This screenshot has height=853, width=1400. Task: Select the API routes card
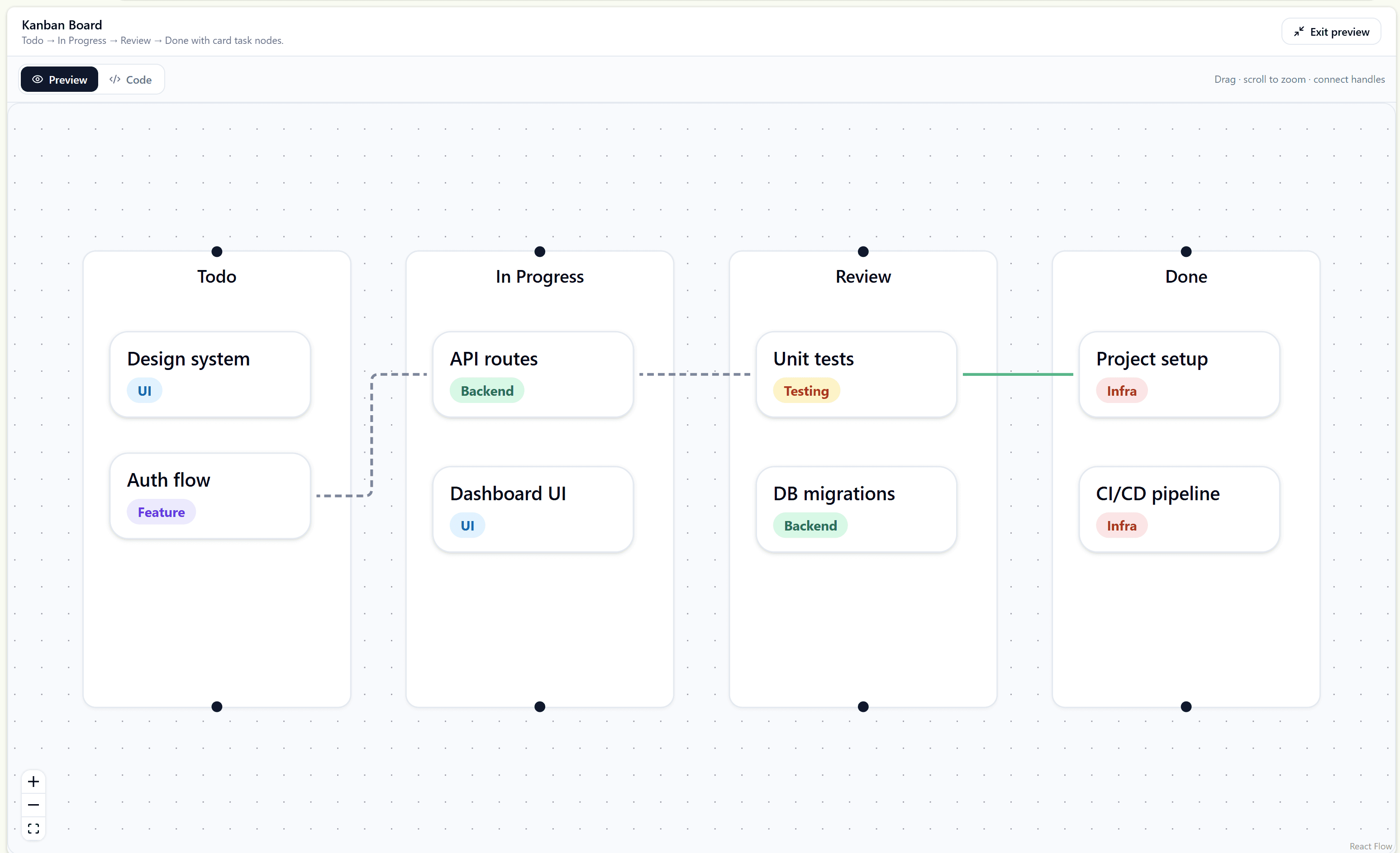click(x=533, y=374)
